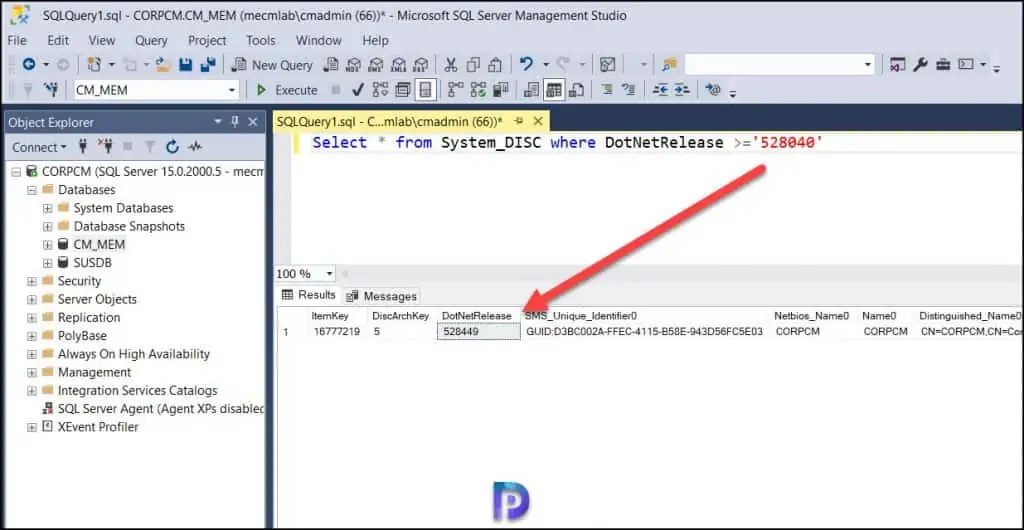Expand the SUSDB database node

coord(47,263)
